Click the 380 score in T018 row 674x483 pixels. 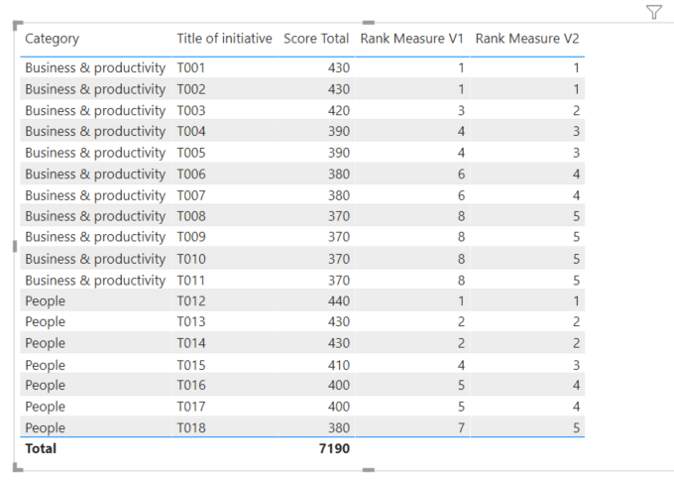point(339,428)
